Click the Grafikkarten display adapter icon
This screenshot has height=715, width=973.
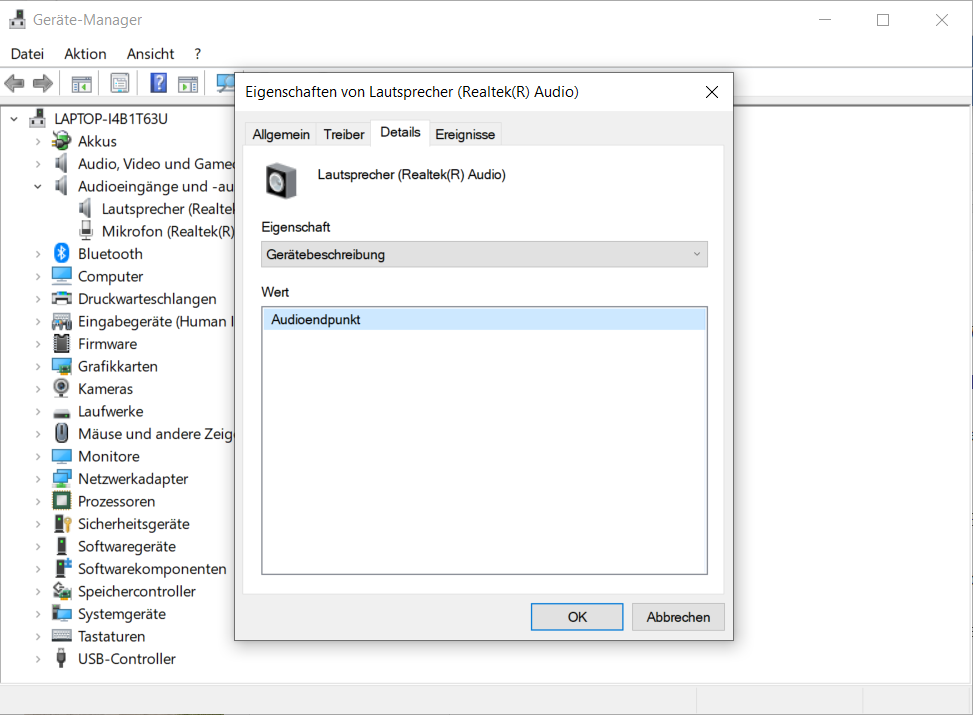click(x=61, y=366)
